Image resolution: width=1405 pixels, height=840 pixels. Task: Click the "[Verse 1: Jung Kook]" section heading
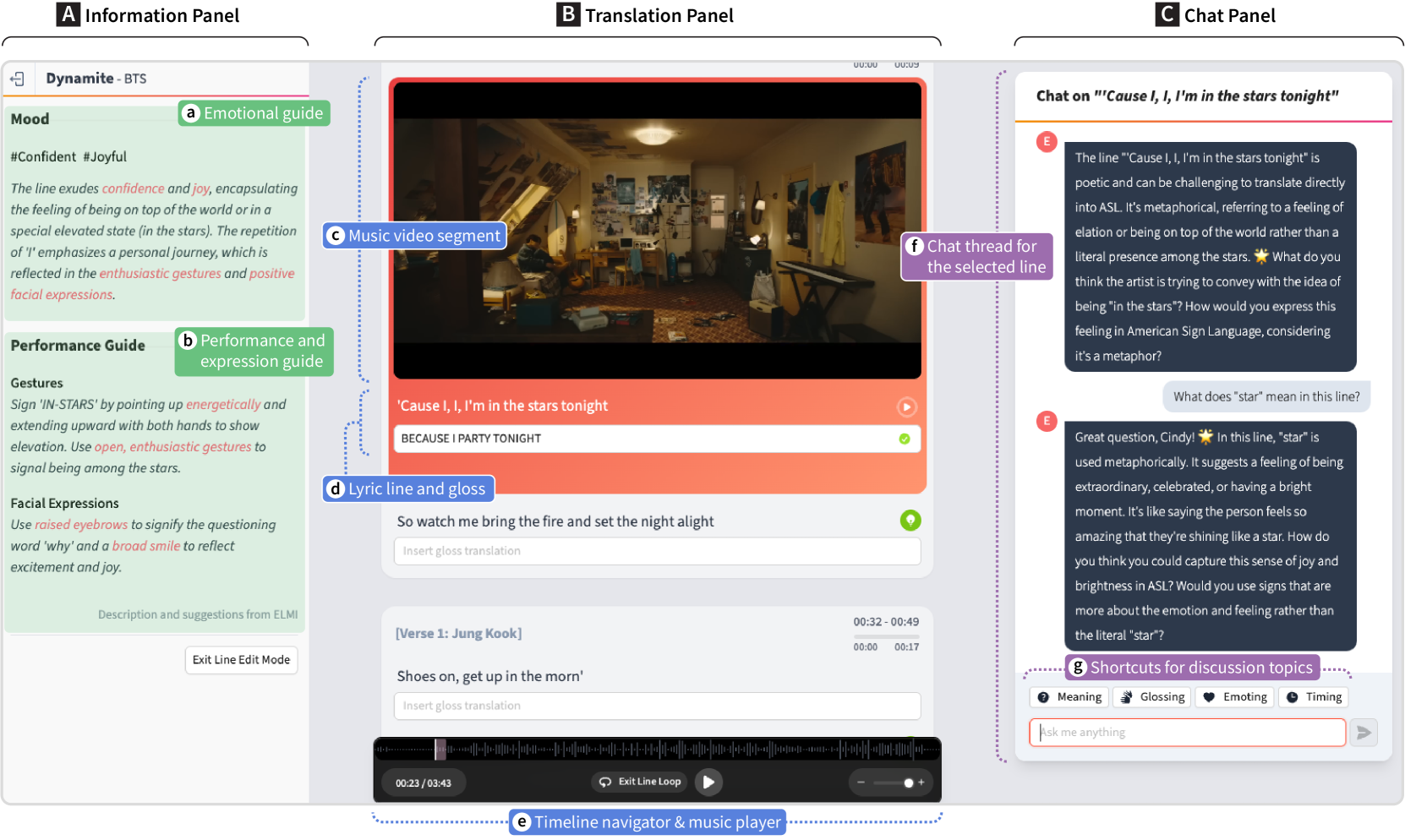coord(459,634)
